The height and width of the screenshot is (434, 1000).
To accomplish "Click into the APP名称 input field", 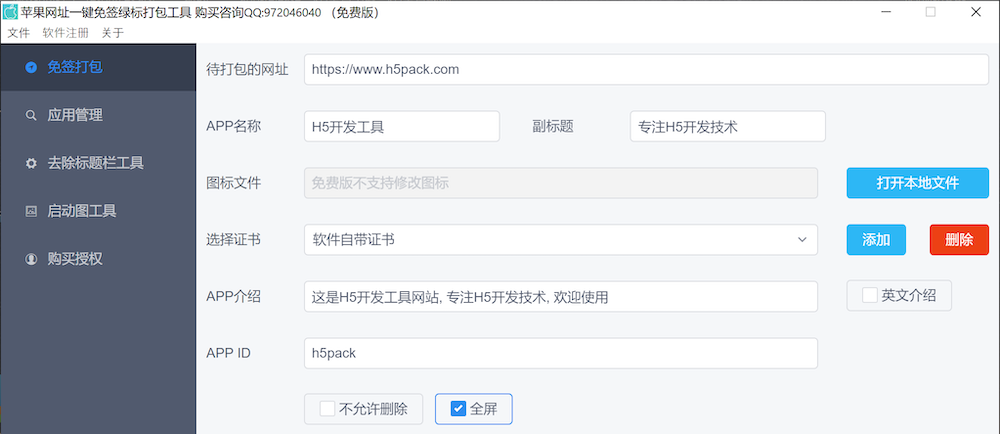I will (x=401, y=127).
